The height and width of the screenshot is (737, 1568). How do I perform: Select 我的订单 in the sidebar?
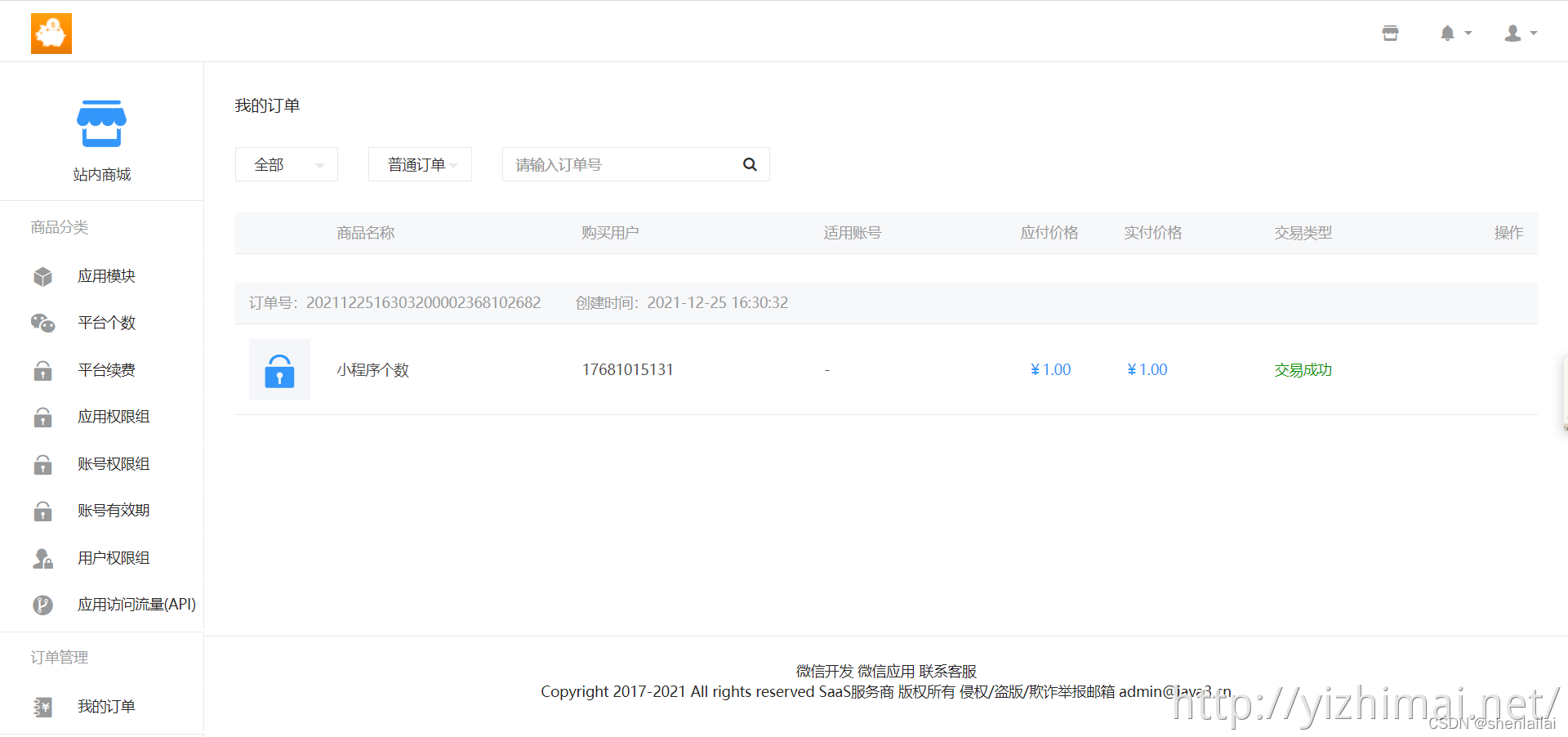click(106, 707)
